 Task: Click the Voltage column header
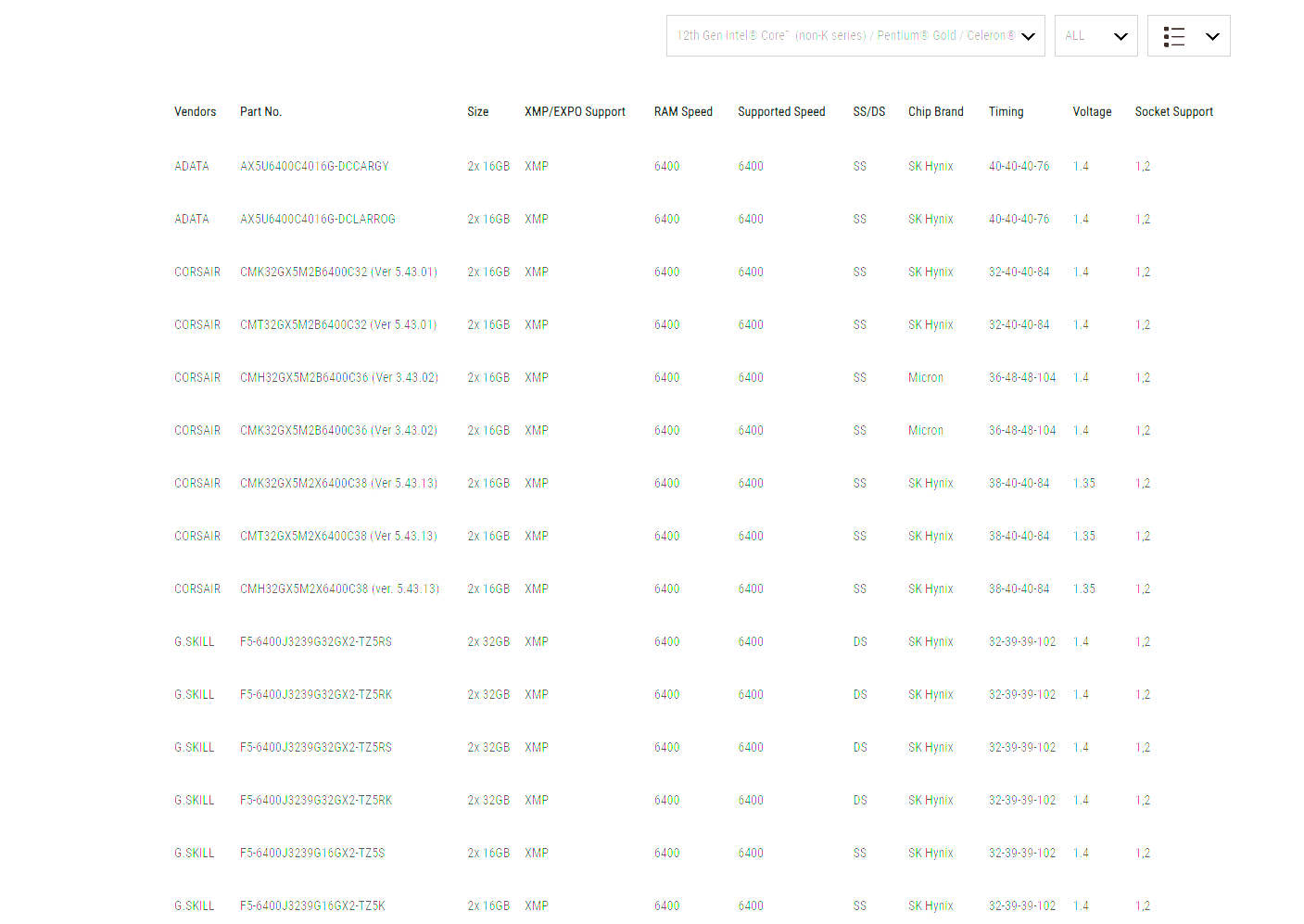click(1092, 112)
